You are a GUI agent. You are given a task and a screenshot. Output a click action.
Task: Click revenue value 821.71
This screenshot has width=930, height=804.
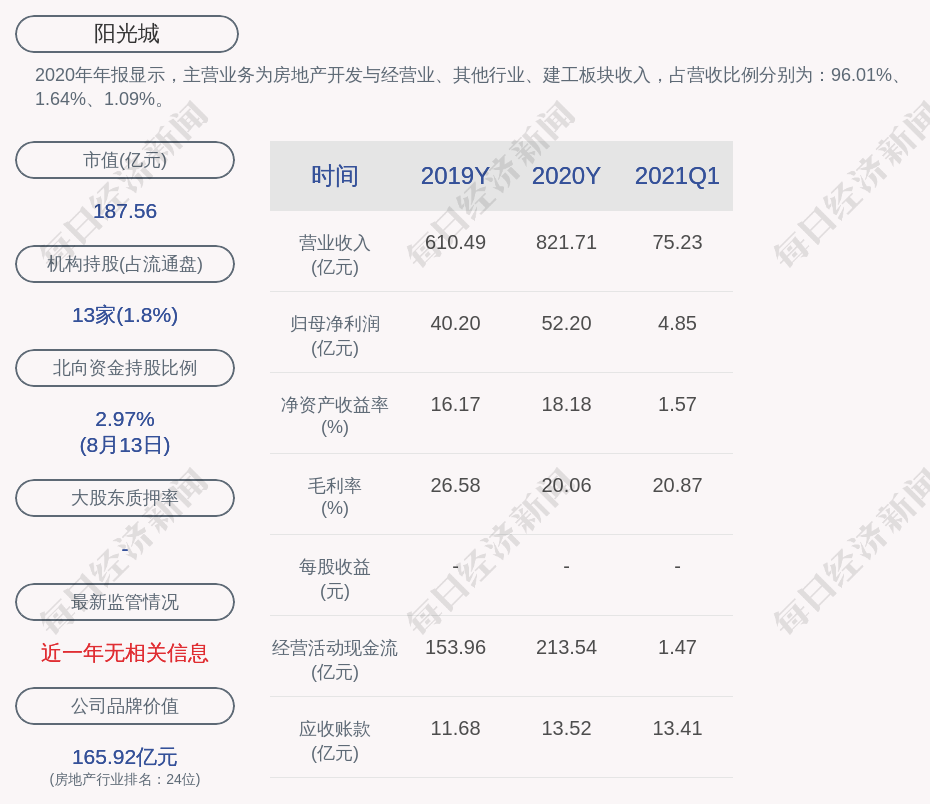click(566, 243)
